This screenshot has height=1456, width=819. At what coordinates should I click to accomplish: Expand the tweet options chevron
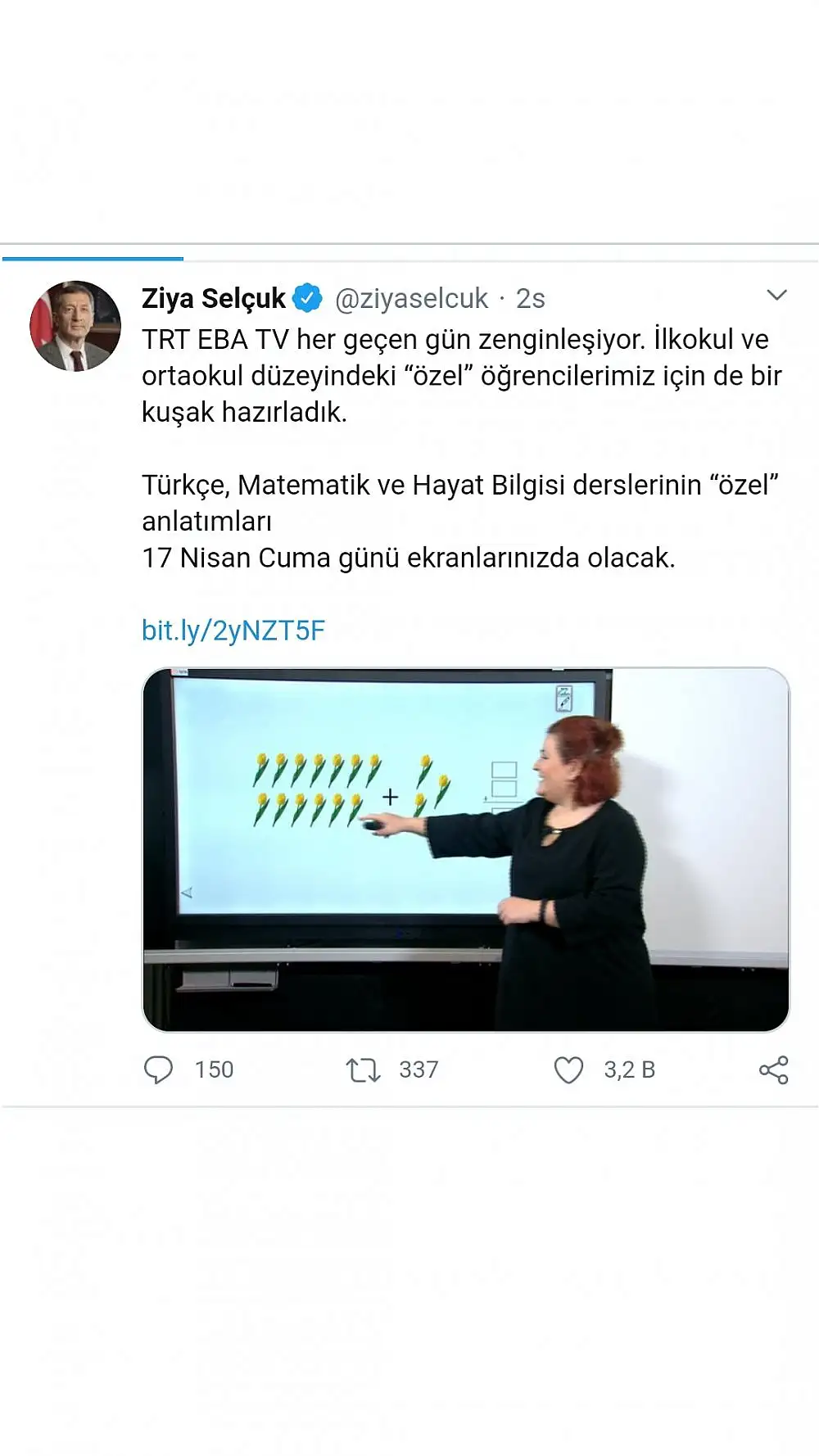click(776, 295)
